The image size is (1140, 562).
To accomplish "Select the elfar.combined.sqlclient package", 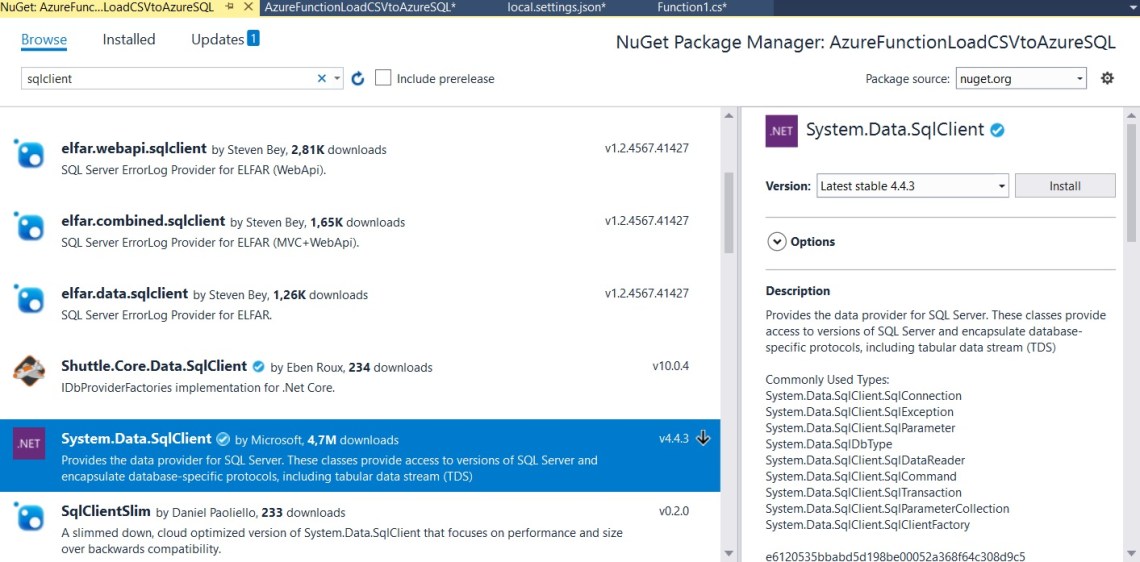I will point(360,232).
